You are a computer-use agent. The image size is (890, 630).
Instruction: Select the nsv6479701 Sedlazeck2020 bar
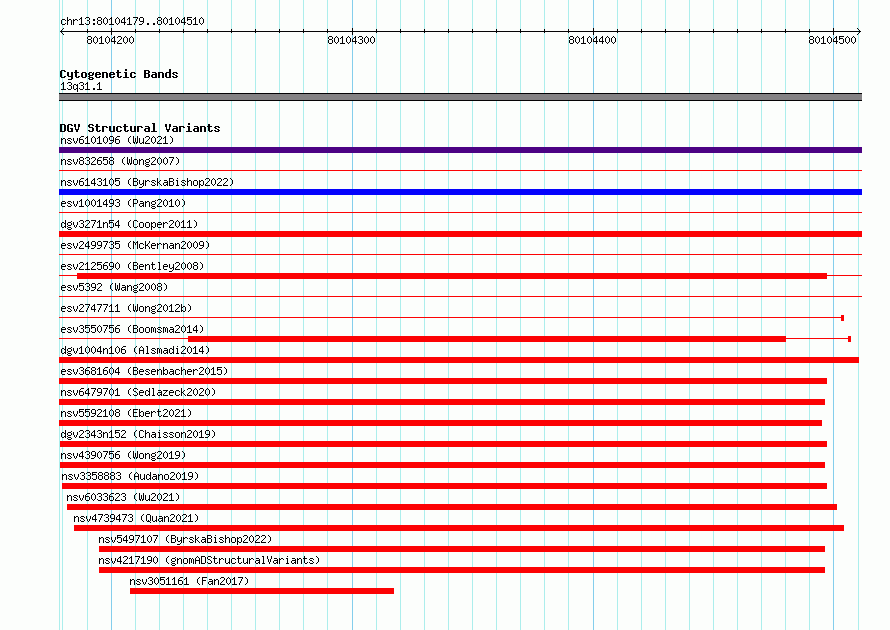pos(442,402)
